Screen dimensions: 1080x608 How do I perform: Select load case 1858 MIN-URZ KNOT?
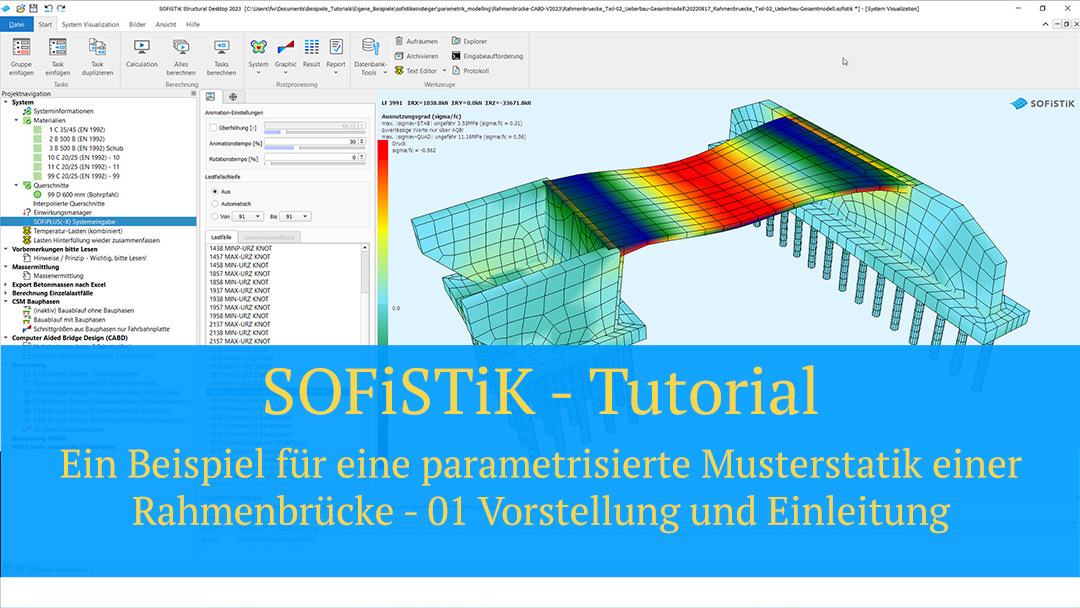pyautogui.click(x=238, y=283)
